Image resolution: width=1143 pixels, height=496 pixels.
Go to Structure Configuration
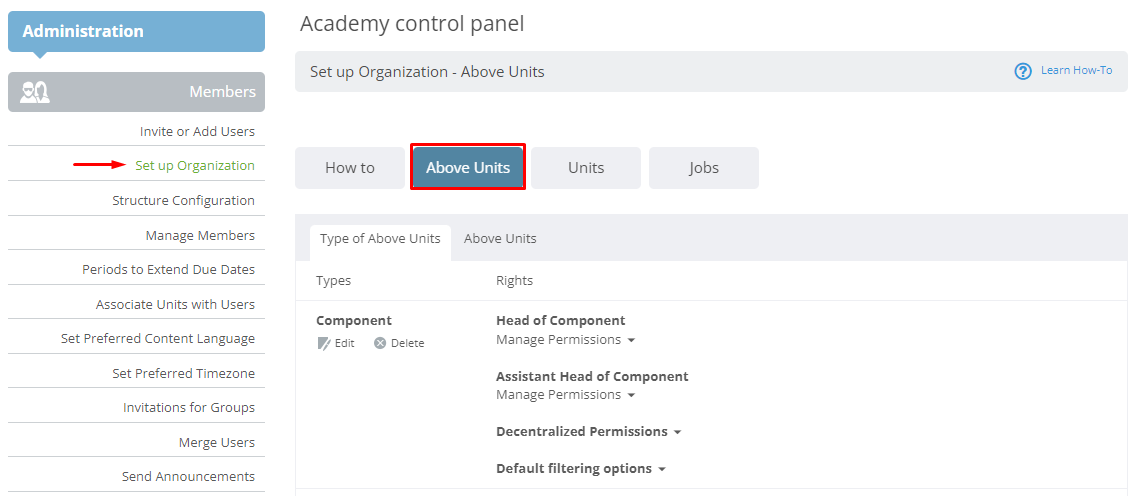point(184,201)
